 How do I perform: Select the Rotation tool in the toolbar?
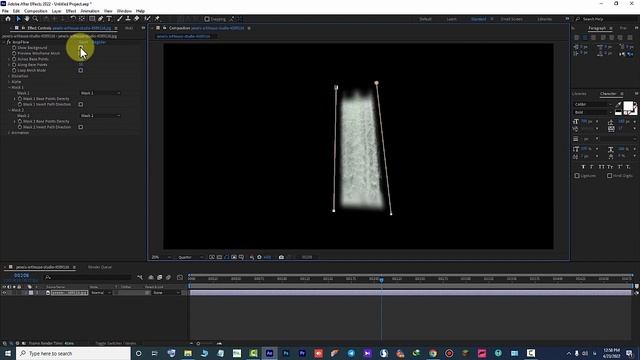pyautogui.click(x=73, y=19)
